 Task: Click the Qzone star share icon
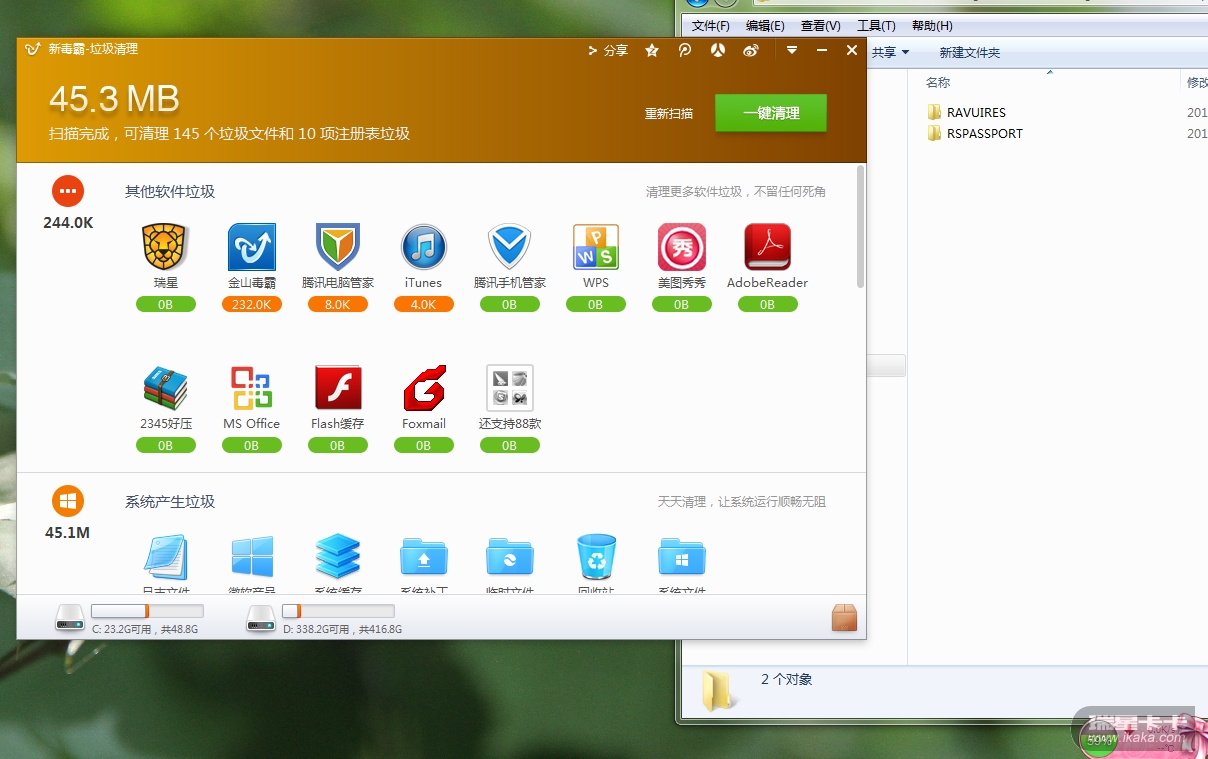(652, 50)
